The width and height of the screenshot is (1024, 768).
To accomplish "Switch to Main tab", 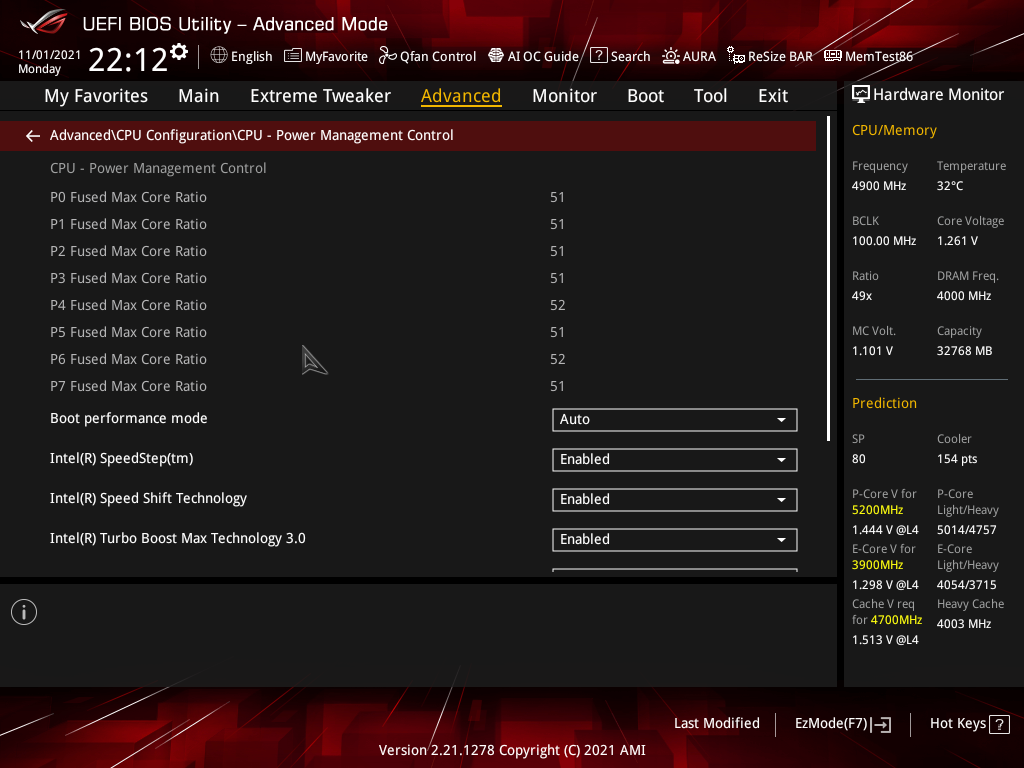I will pos(199,96).
